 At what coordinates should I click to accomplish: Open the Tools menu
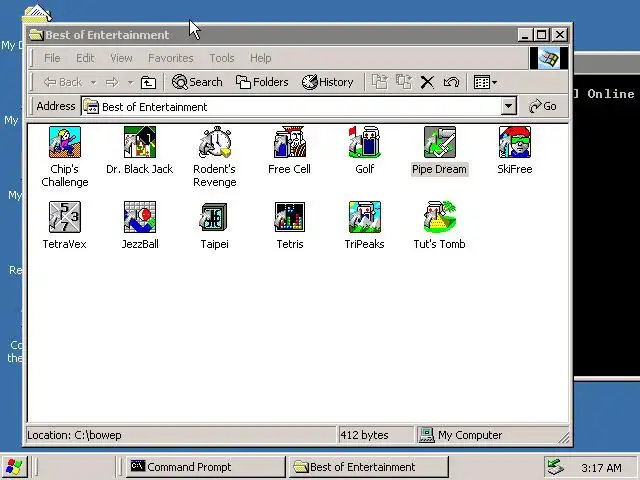222,58
